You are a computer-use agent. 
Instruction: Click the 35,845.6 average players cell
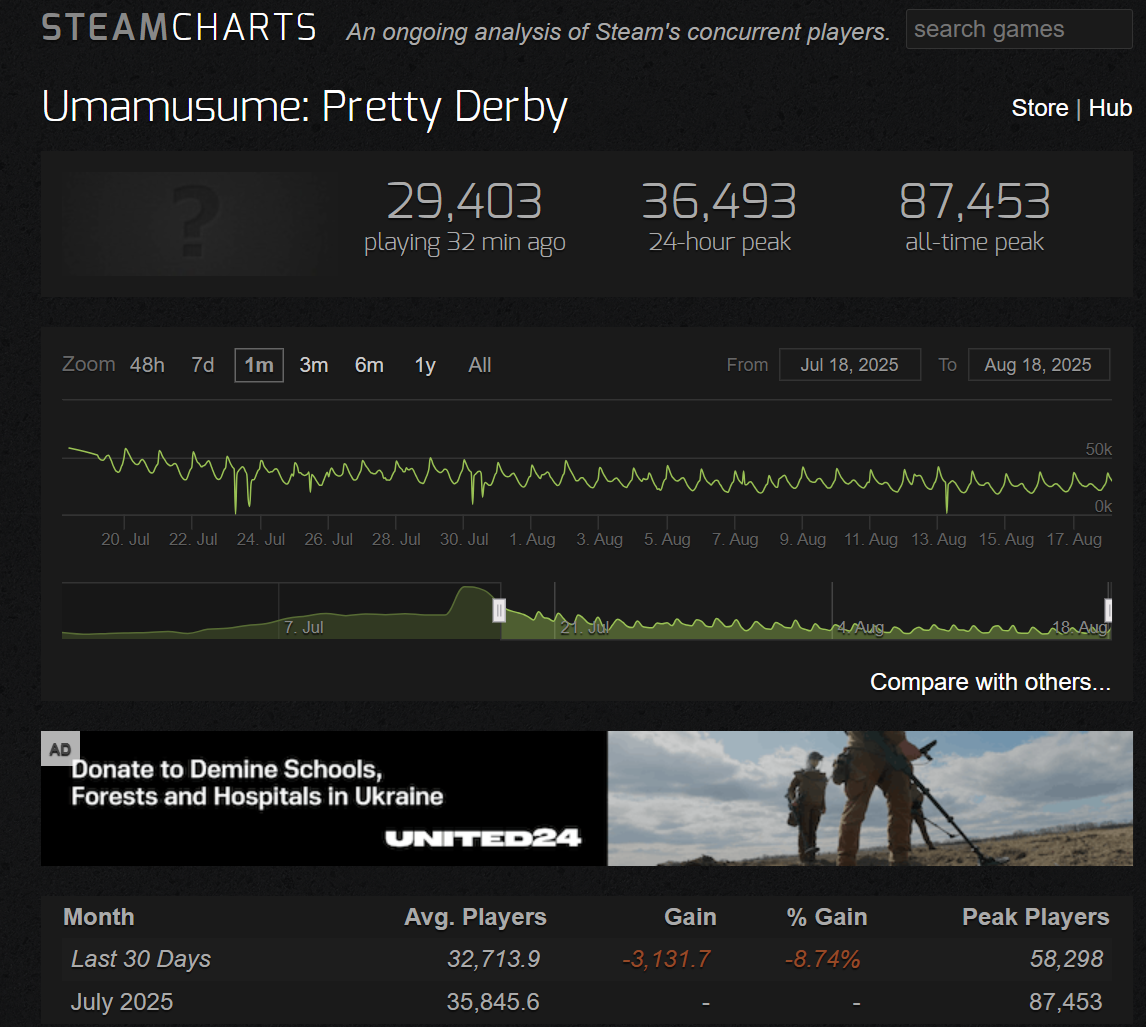[493, 1001]
